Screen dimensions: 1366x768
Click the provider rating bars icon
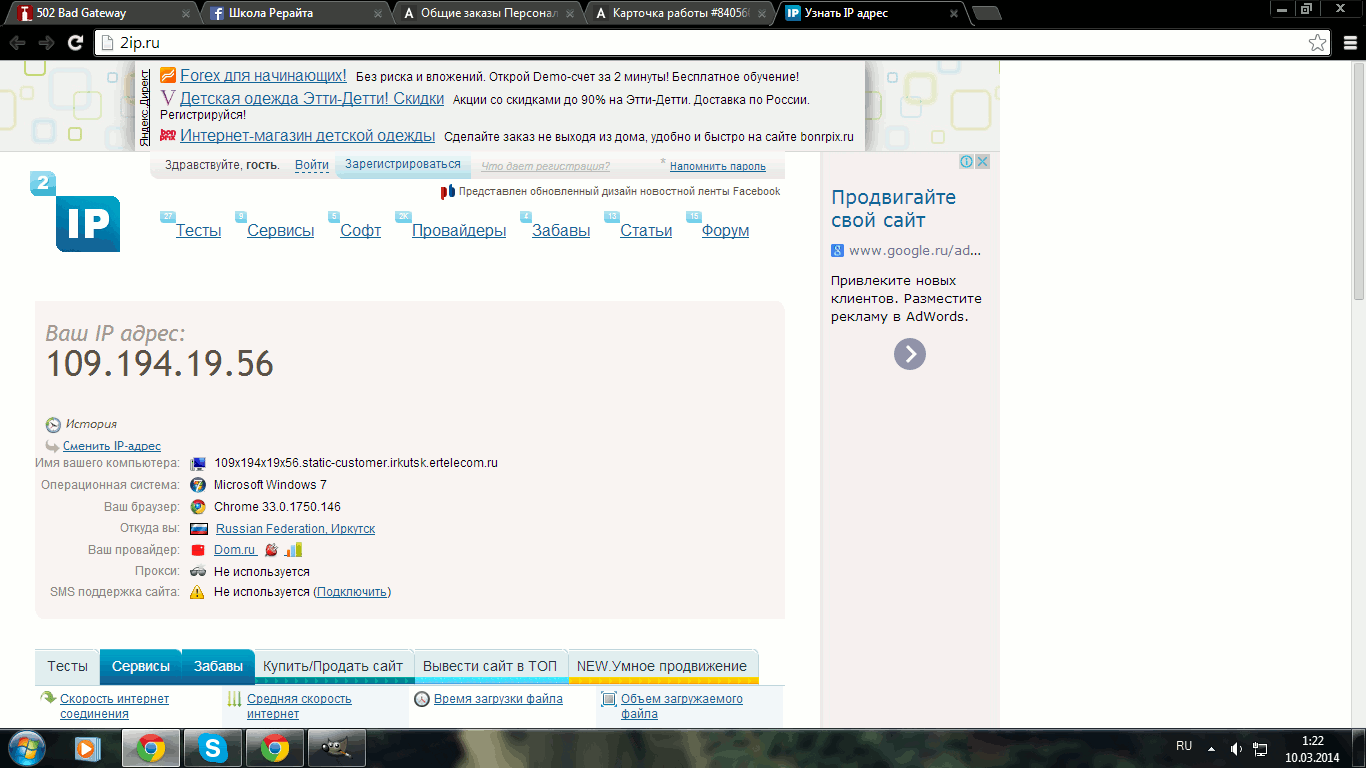(x=293, y=550)
